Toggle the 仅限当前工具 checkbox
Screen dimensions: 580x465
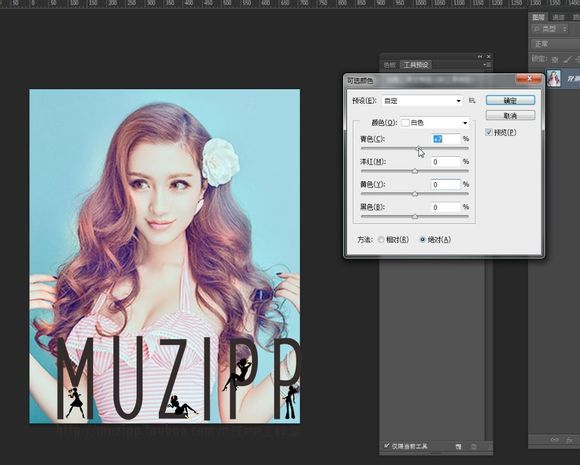[387, 445]
